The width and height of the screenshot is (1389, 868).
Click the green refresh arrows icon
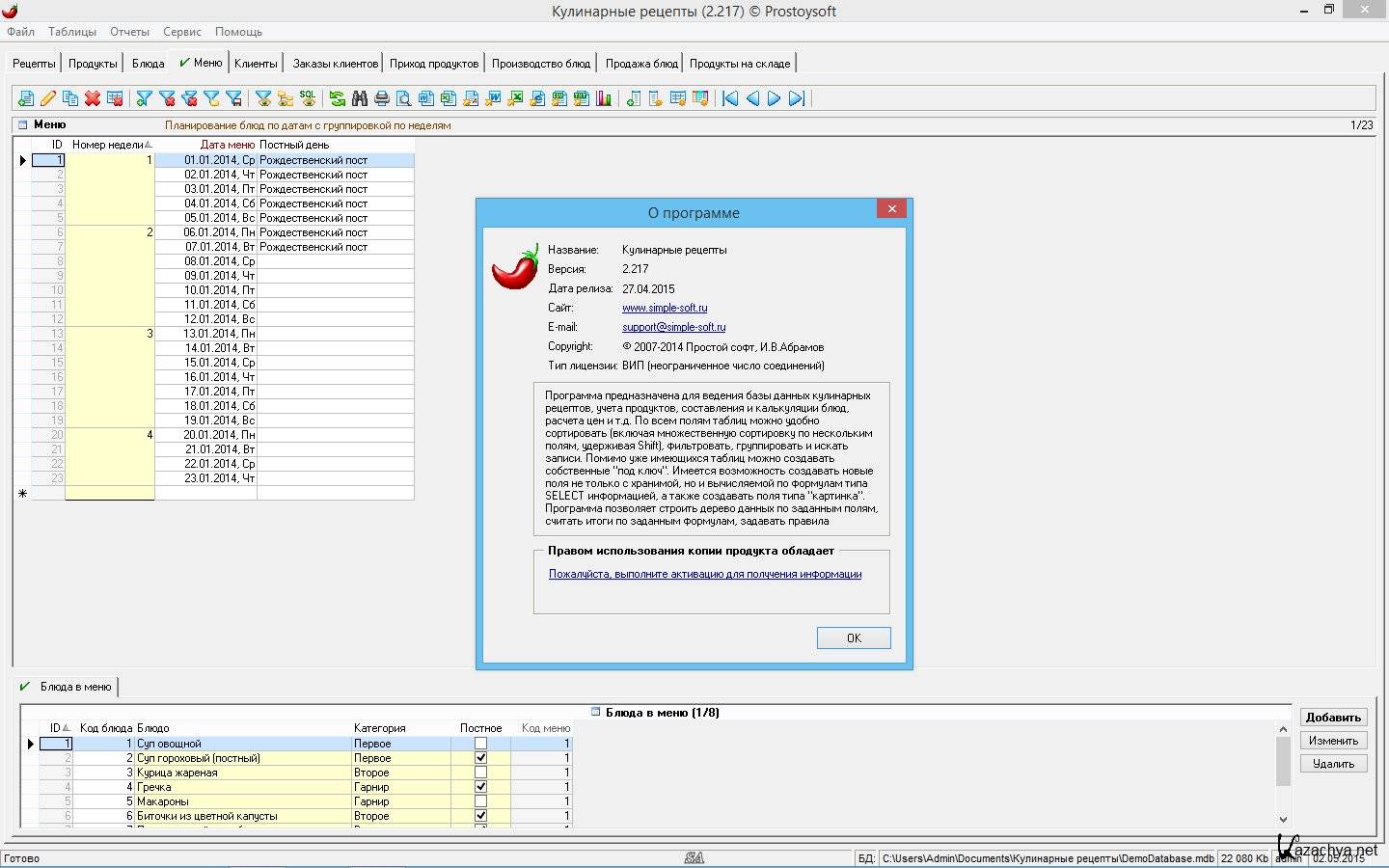(x=337, y=98)
